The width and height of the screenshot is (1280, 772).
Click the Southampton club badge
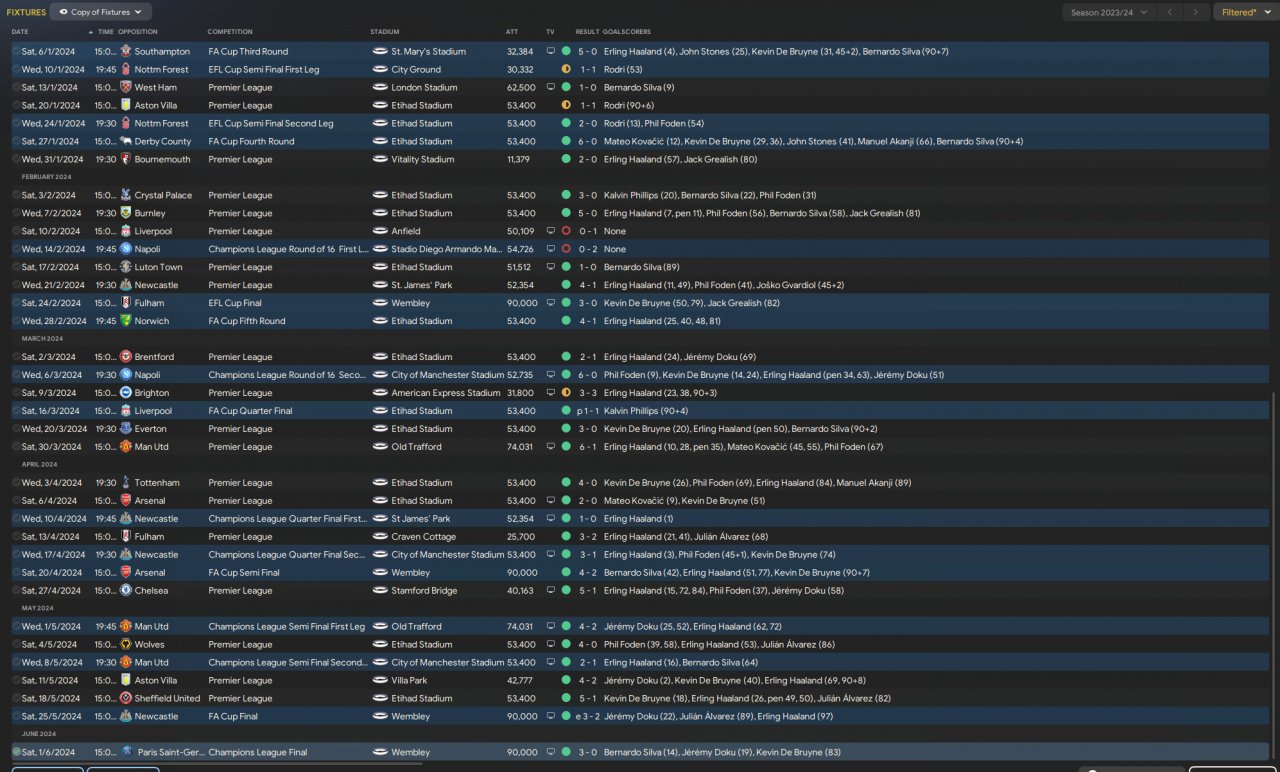click(x=126, y=51)
